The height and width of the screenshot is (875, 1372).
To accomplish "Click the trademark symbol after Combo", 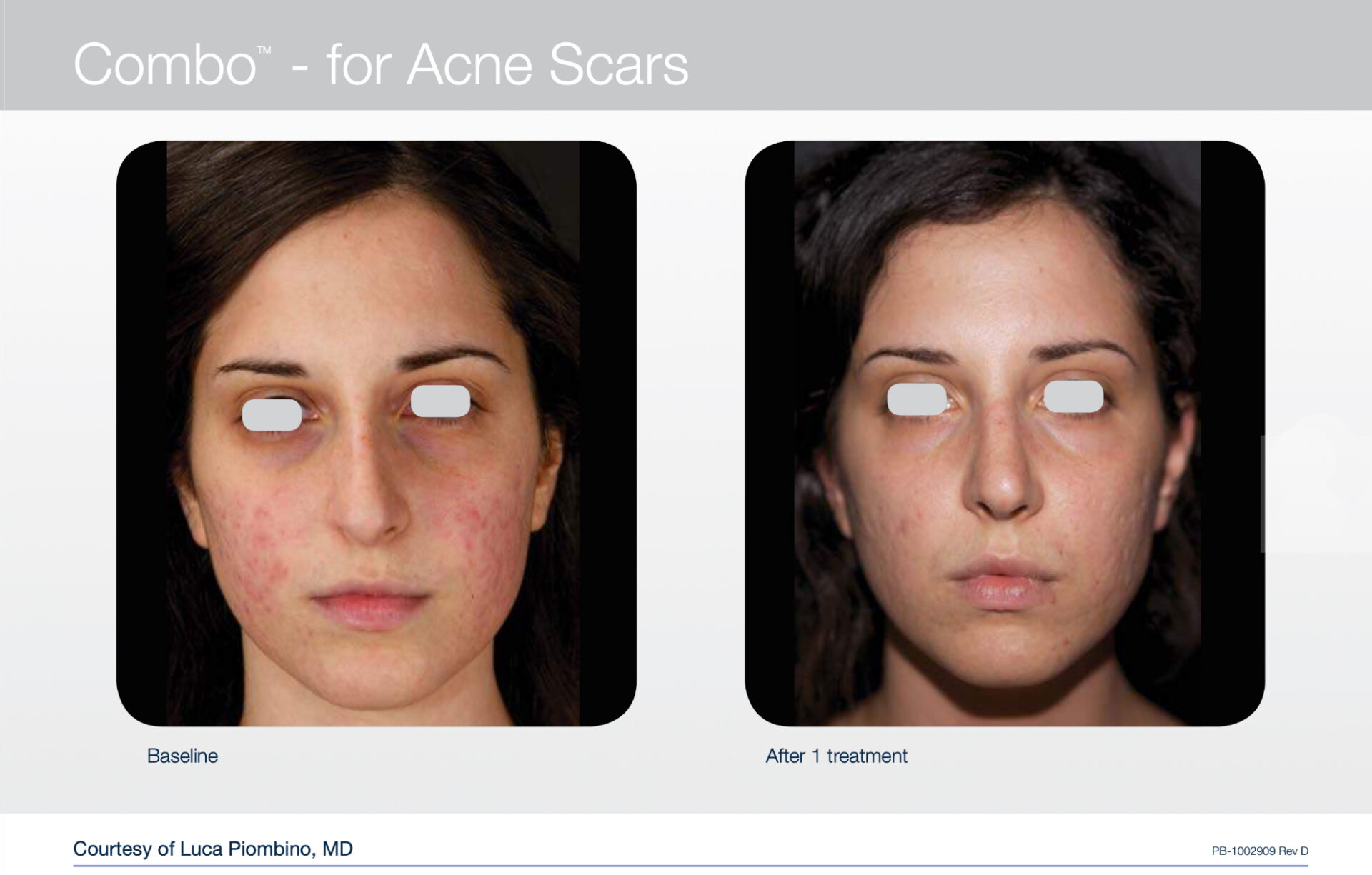I will [x=264, y=51].
